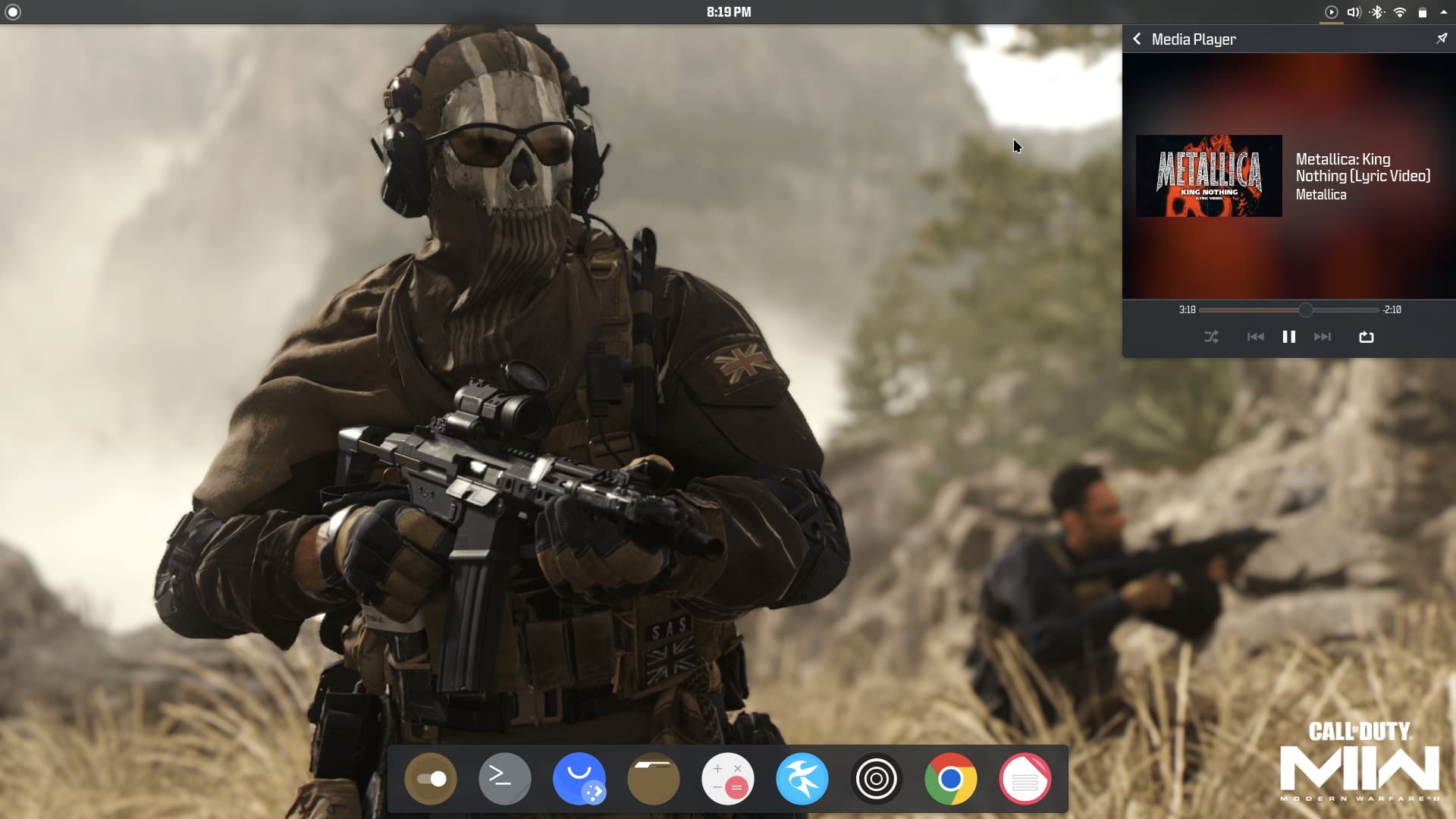Open the file manager folder icon

[x=654, y=779]
